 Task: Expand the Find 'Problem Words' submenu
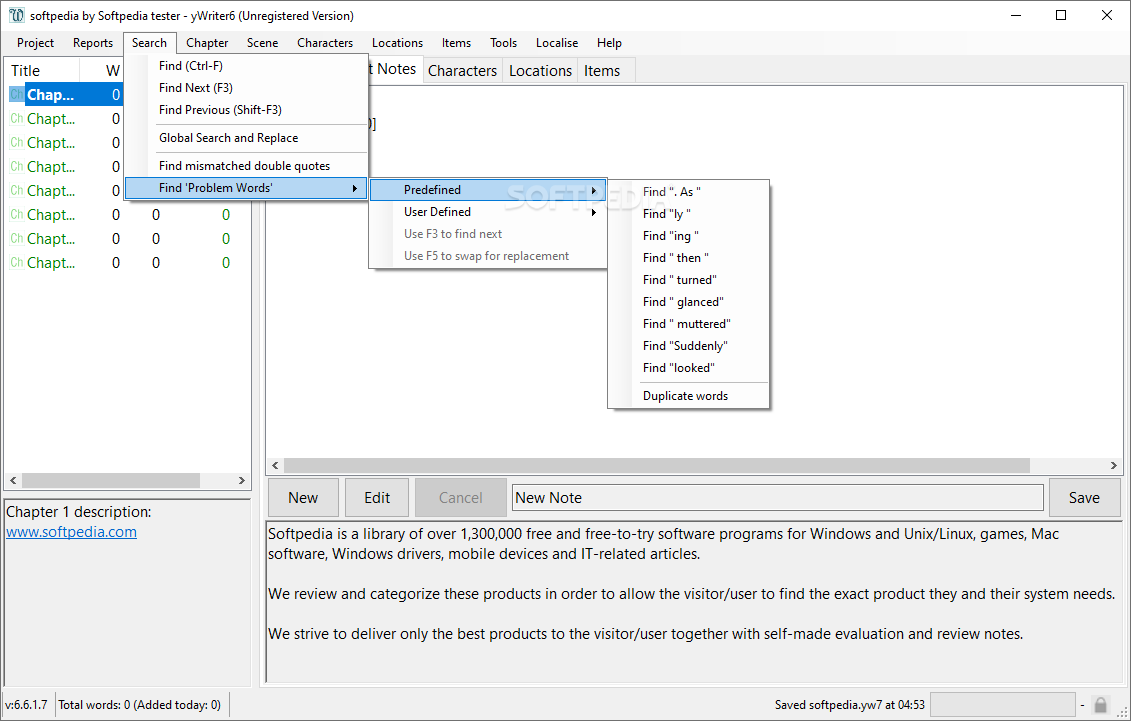pyautogui.click(x=246, y=188)
